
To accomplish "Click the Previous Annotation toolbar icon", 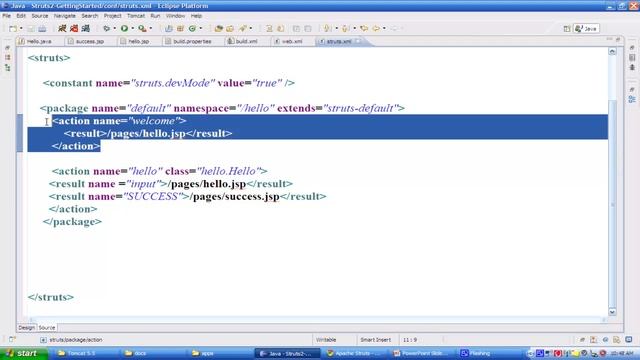I will click(346, 29).
